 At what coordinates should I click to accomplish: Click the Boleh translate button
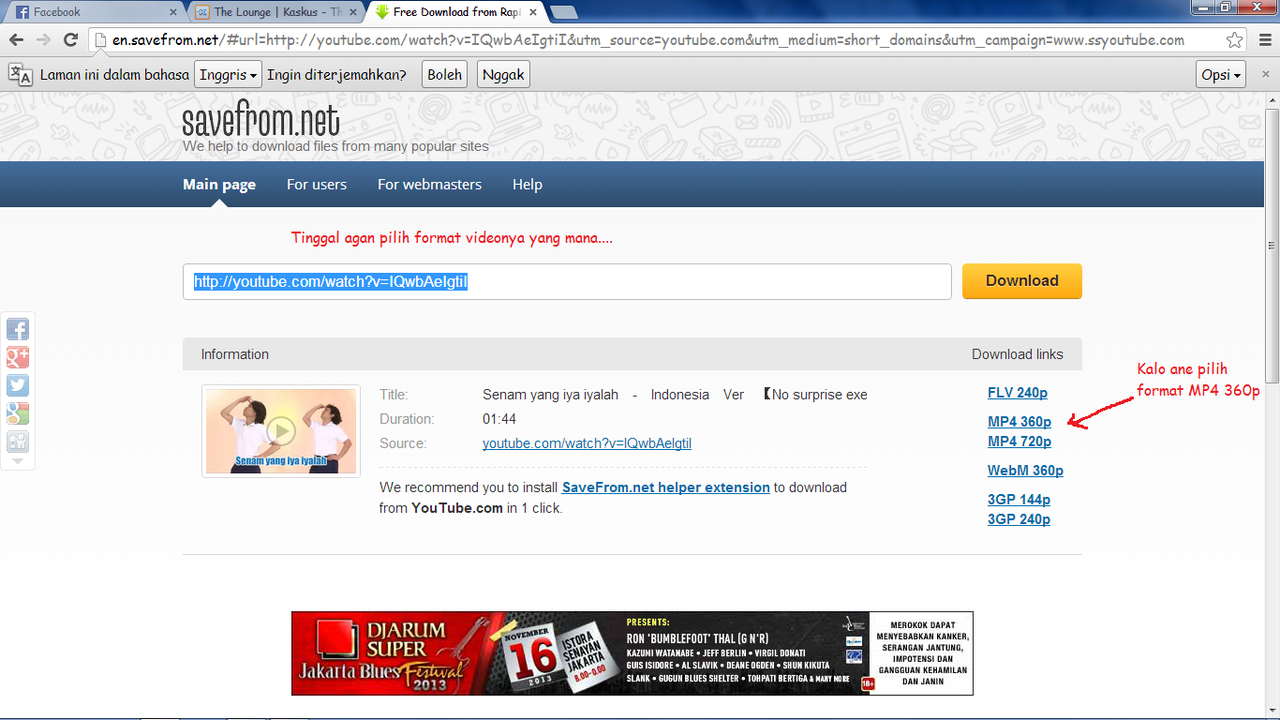[x=444, y=74]
